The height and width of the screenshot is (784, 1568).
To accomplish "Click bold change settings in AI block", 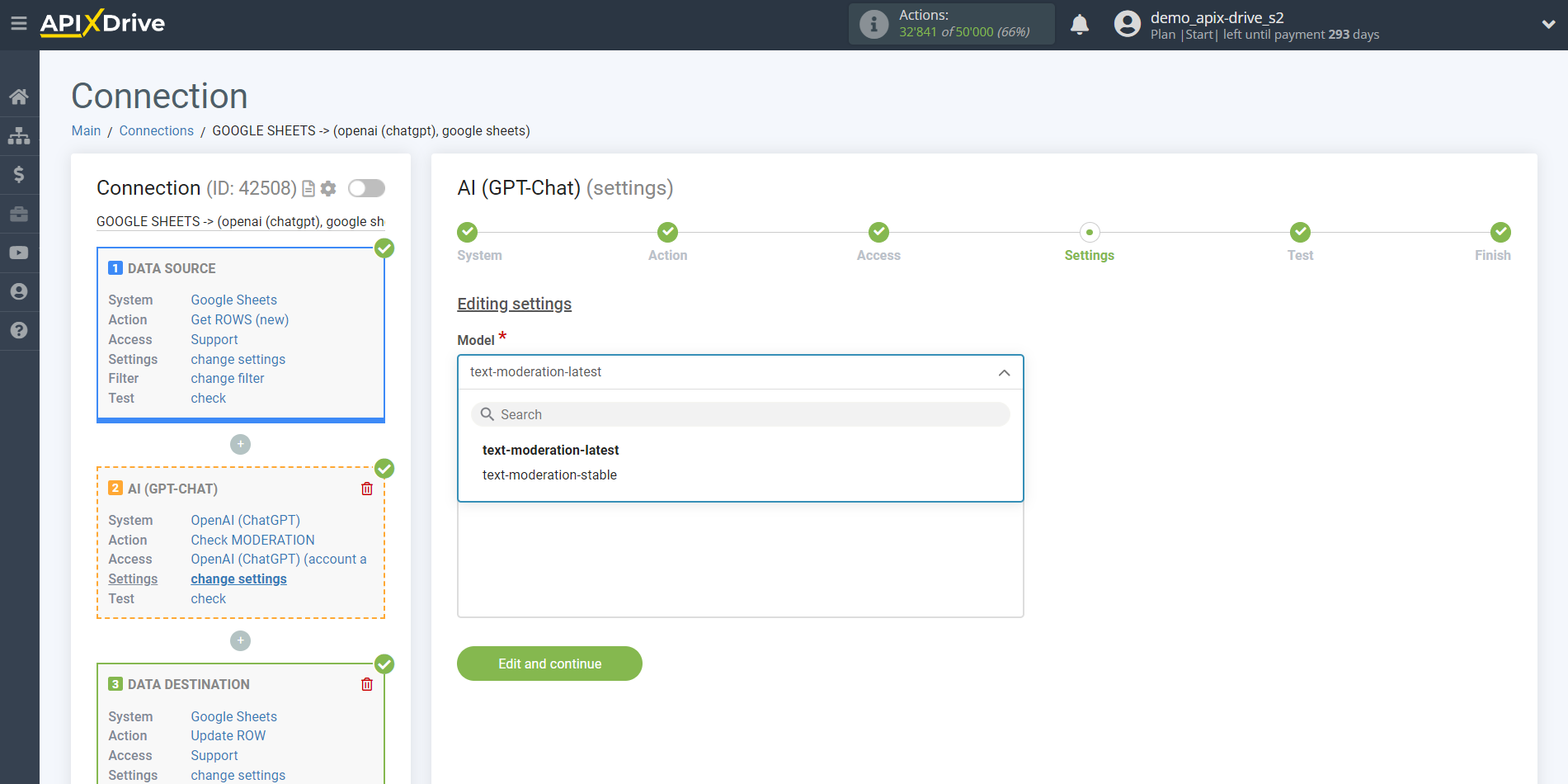I will click(238, 579).
